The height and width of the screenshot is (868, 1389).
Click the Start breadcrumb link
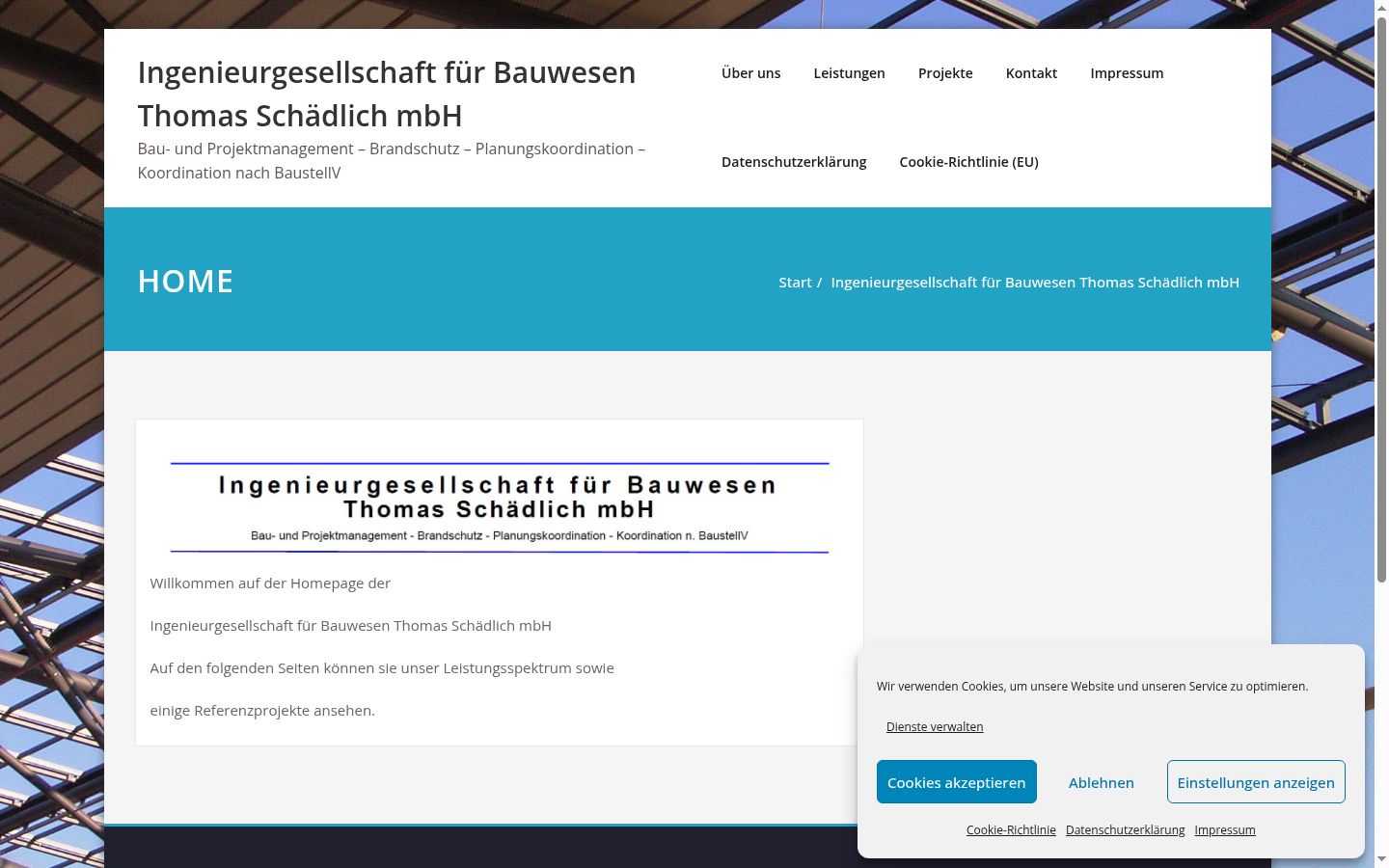(x=795, y=283)
